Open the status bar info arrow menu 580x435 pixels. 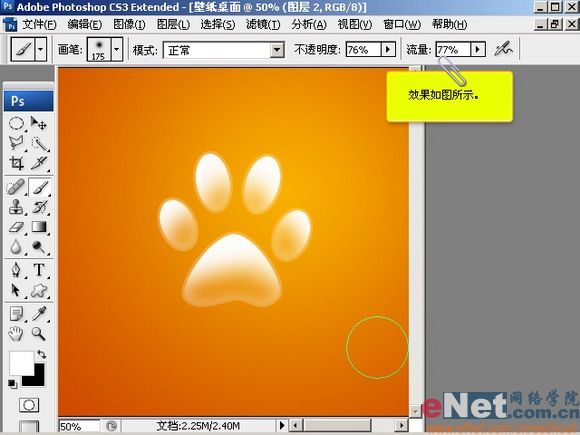[282, 425]
